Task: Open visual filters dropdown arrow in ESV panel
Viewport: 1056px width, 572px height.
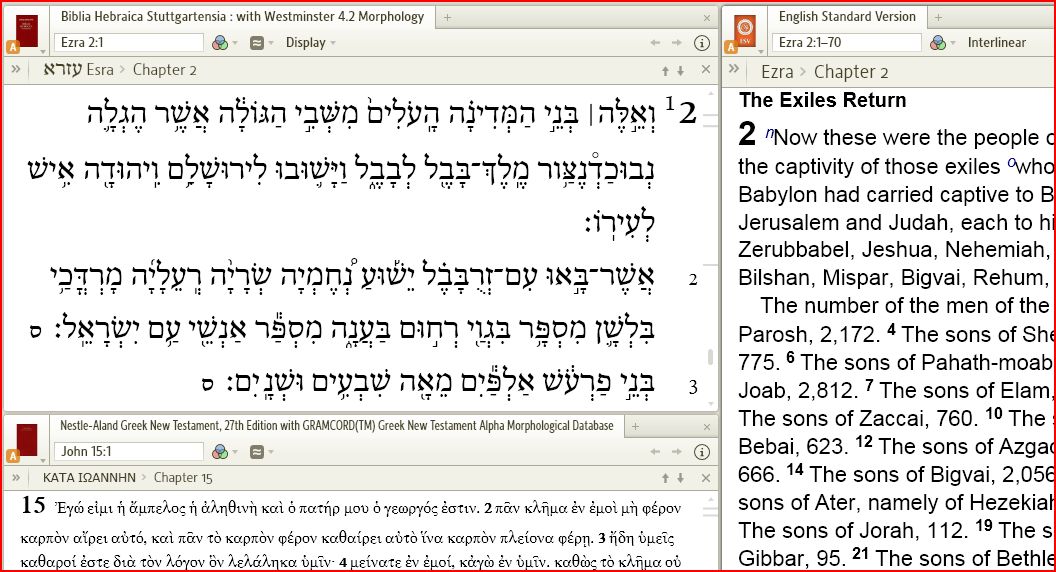Action: coord(952,43)
